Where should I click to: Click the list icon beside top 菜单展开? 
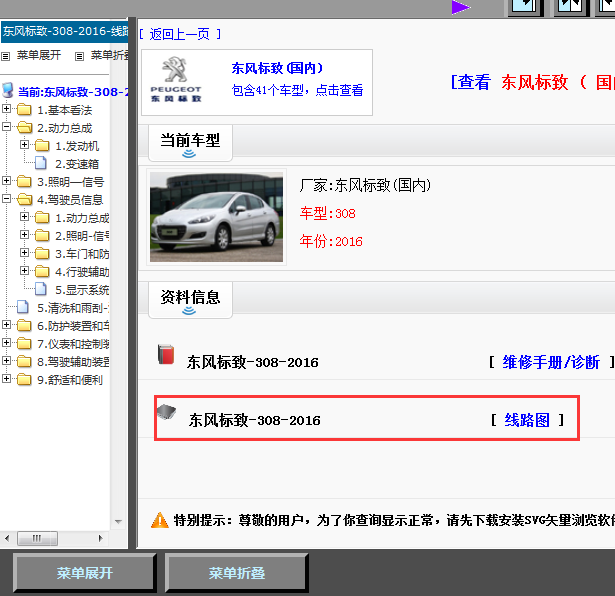(5, 56)
